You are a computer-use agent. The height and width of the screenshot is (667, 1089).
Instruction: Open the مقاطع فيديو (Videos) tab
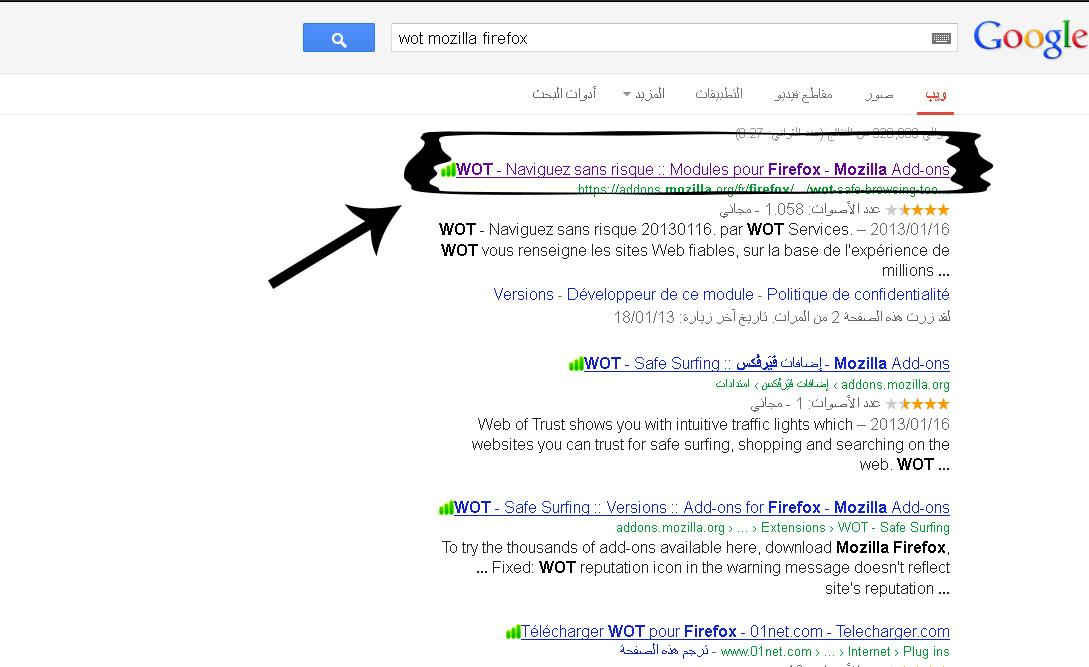tap(804, 94)
